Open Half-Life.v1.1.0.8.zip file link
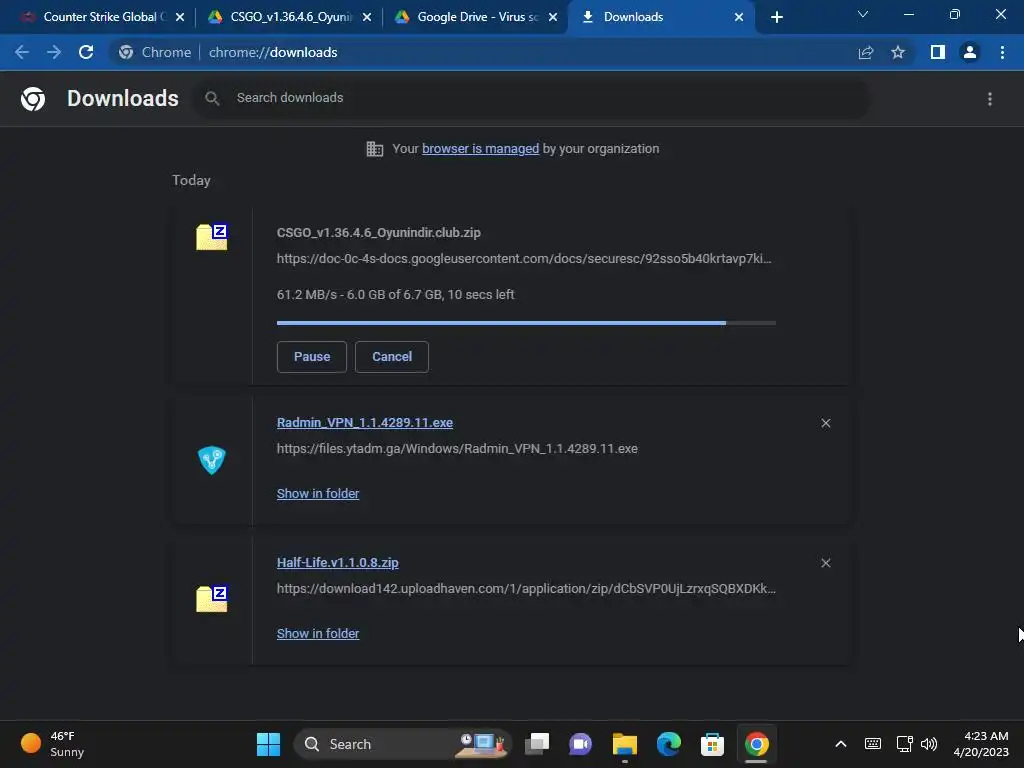Screen dimensions: 1024x768 pyautogui.click(x=338, y=562)
